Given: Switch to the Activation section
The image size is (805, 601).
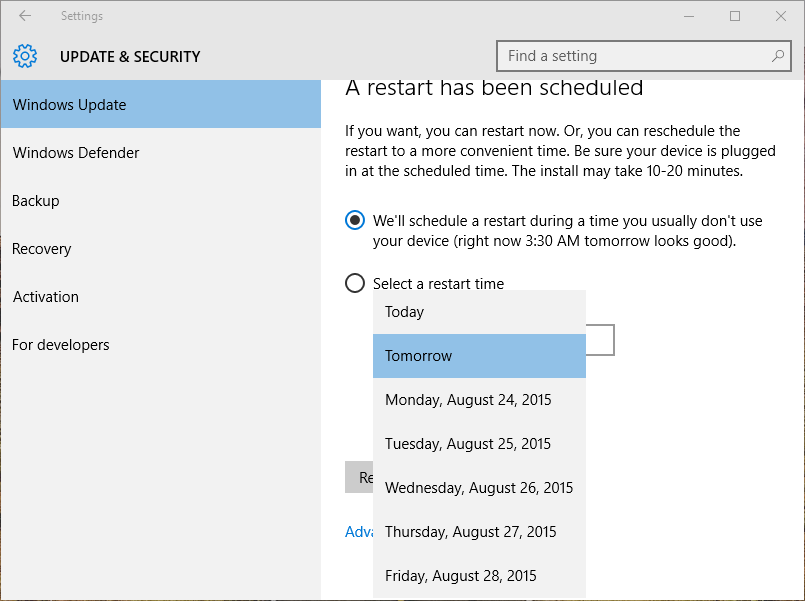Looking at the screenshot, I should [x=161, y=297].
